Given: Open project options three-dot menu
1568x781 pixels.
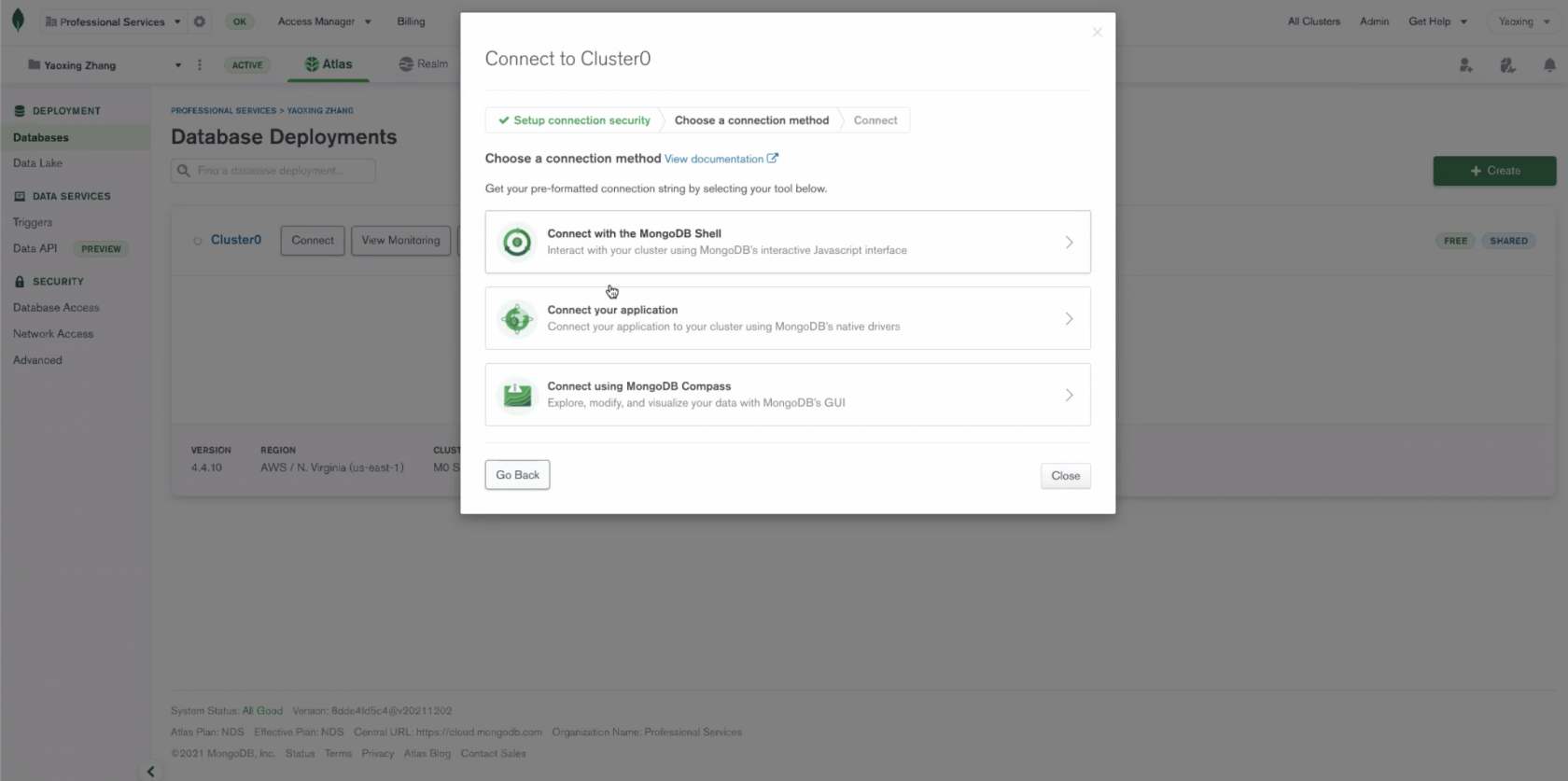Looking at the screenshot, I should pos(200,64).
